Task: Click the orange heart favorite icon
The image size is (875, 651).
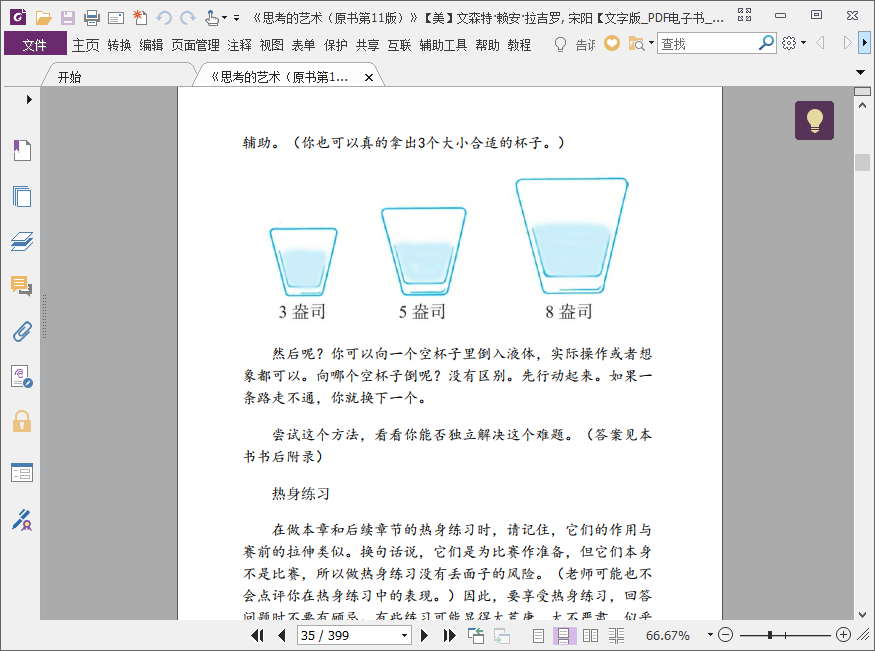Action: pos(612,43)
